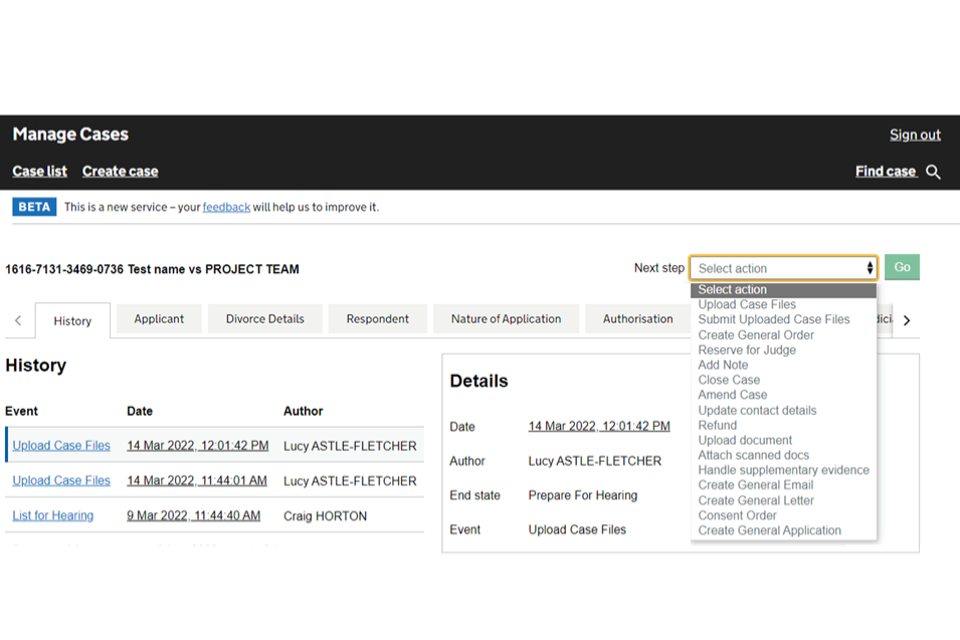The height and width of the screenshot is (640, 960).
Task: Open the List for Hearing event
Action: 53,516
